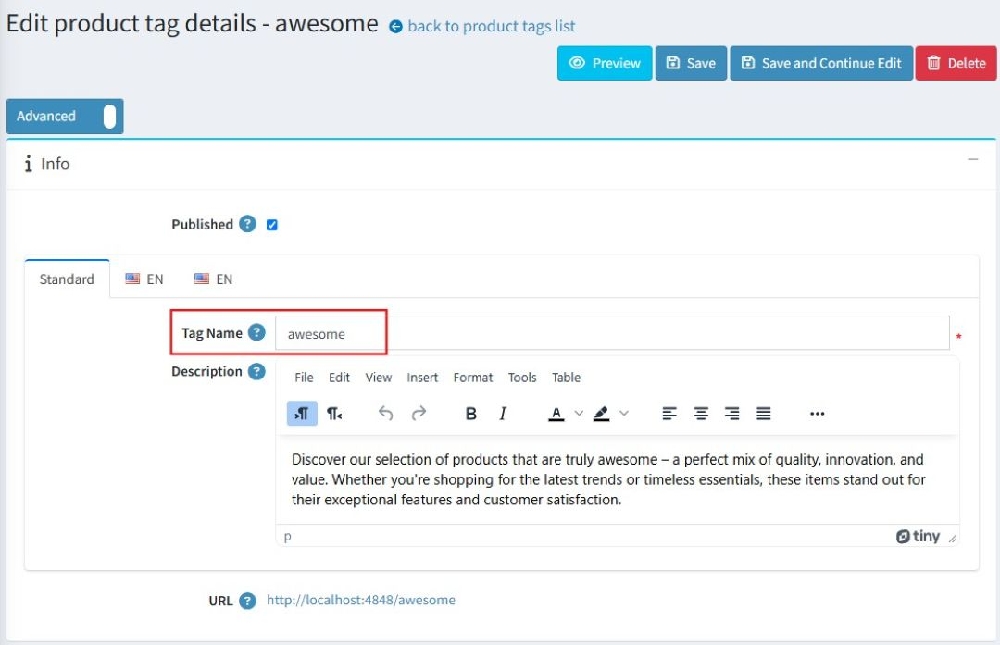
Task: Toggle italic formatting
Action: click(503, 413)
